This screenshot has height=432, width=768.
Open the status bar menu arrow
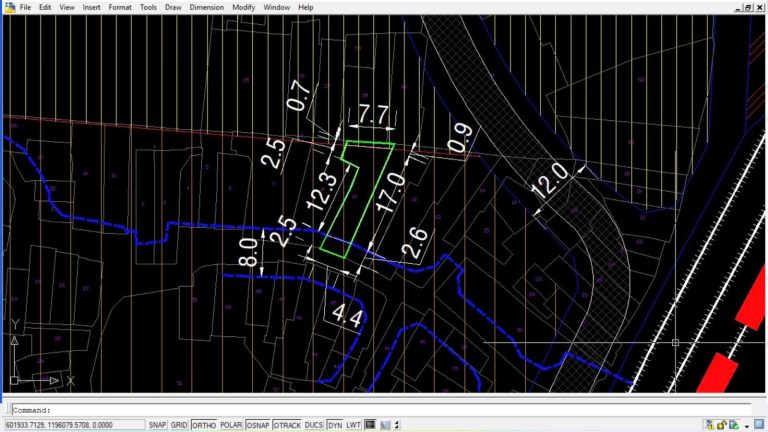tap(747, 426)
